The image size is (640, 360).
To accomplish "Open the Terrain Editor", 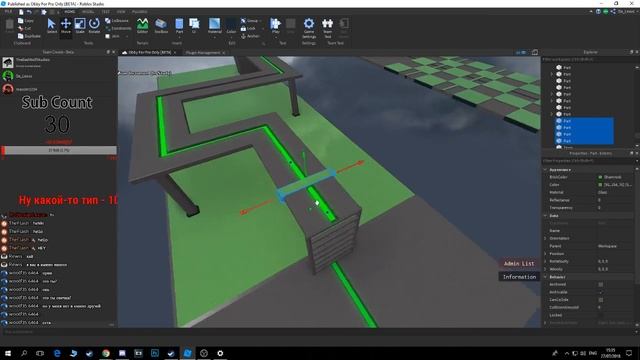I will point(142,26).
